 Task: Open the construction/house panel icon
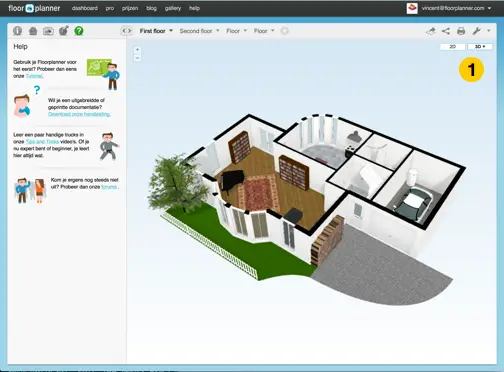[33, 31]
